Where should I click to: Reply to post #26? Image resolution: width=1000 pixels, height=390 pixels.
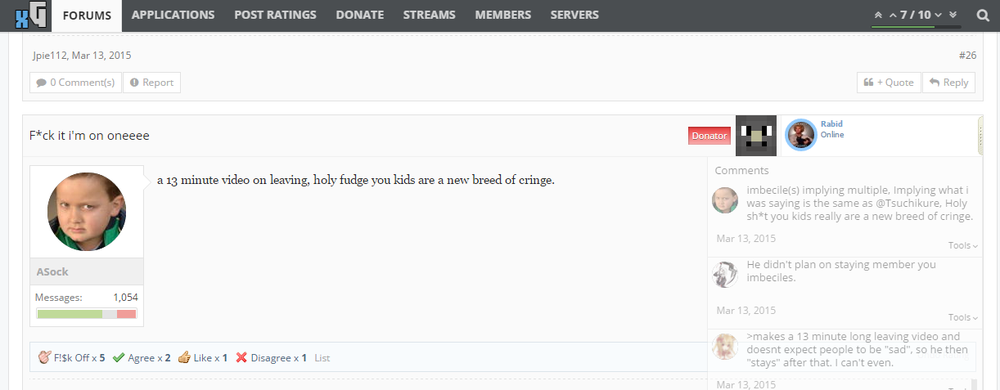949,82
